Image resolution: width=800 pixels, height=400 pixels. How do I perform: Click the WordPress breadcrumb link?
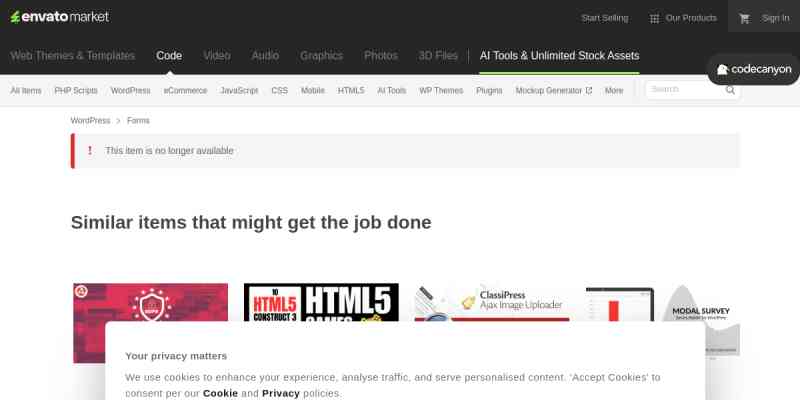coord(90,121)
